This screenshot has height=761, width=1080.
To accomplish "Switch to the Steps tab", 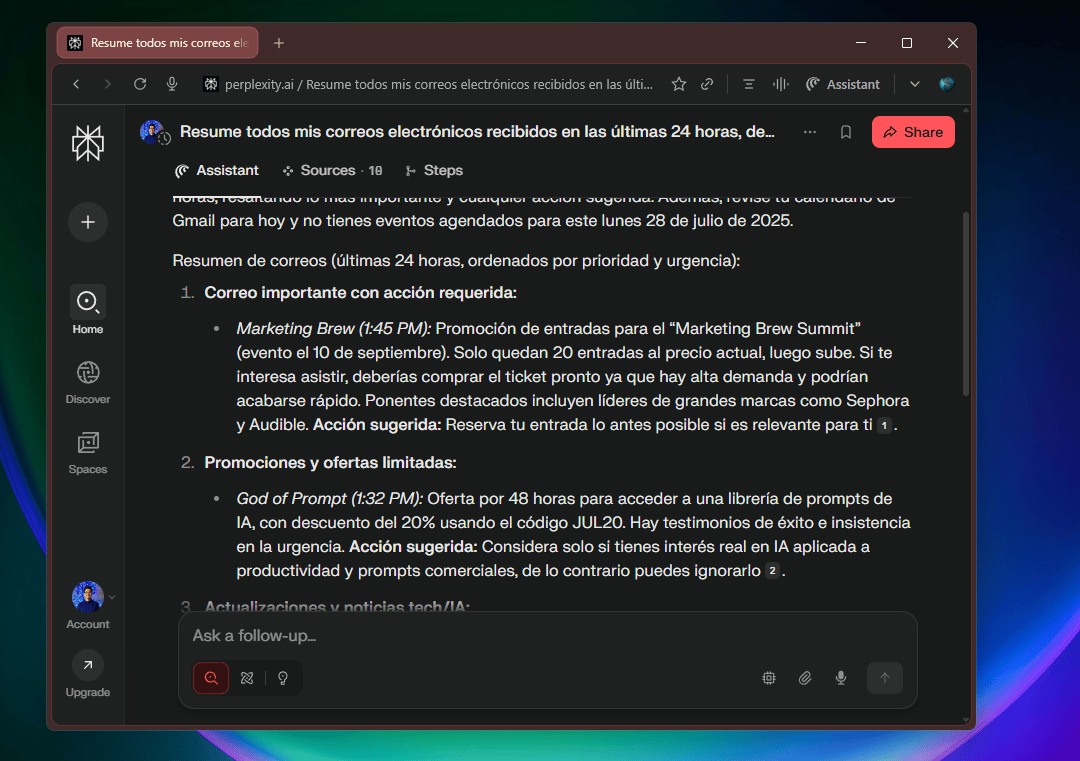I will click(x=434, y=171).
